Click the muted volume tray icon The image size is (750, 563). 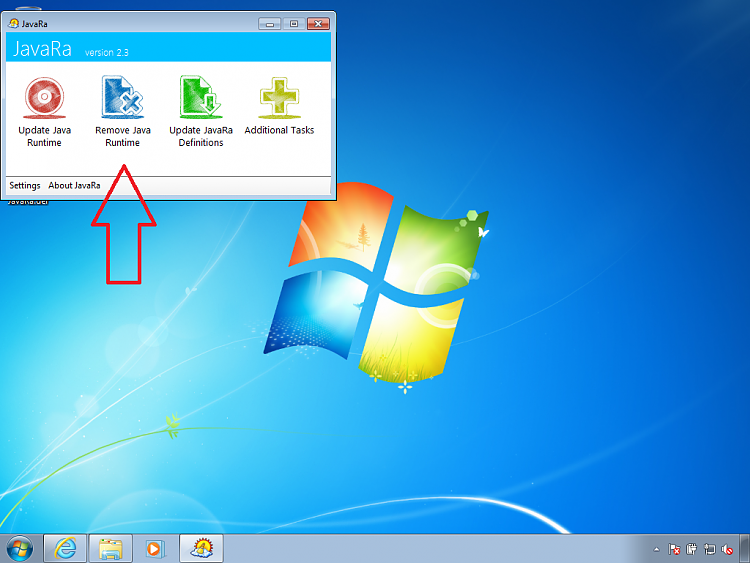[727, 550]
